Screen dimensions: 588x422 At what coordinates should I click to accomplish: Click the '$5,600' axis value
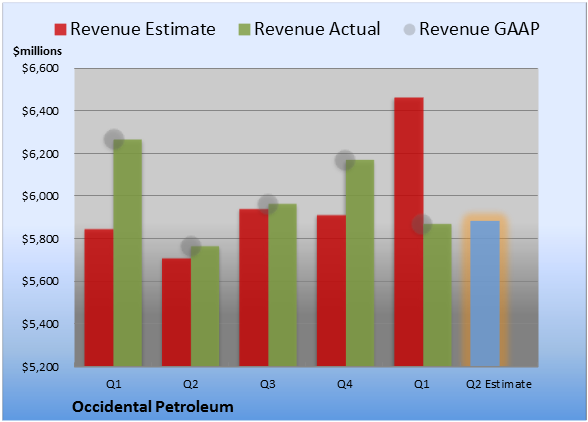click(40, 281)
